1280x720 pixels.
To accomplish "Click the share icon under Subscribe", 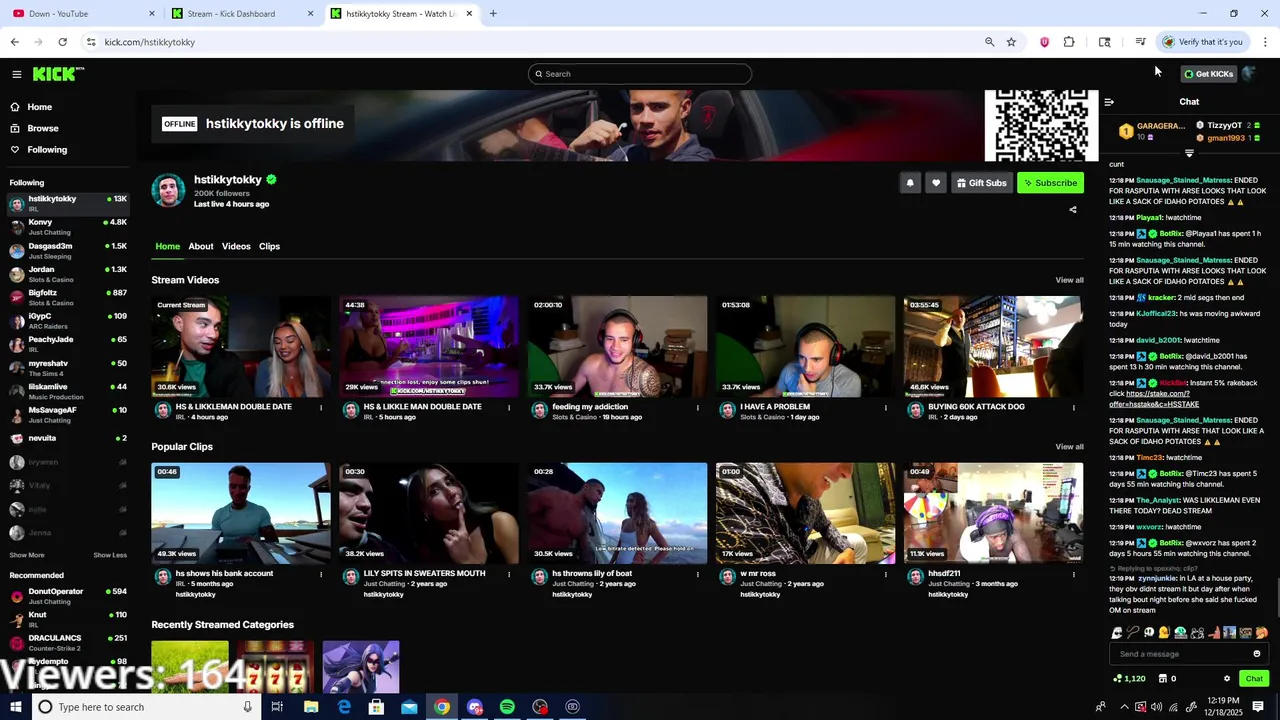I will (x=1073, y=210).
